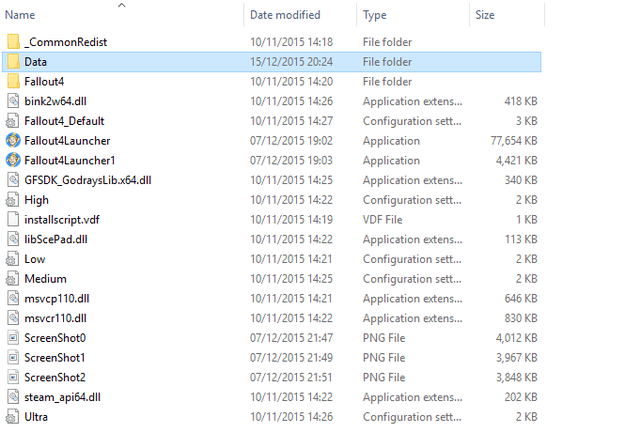
Task: Select the steam_api64.dll file name
Action: [62, 397]
